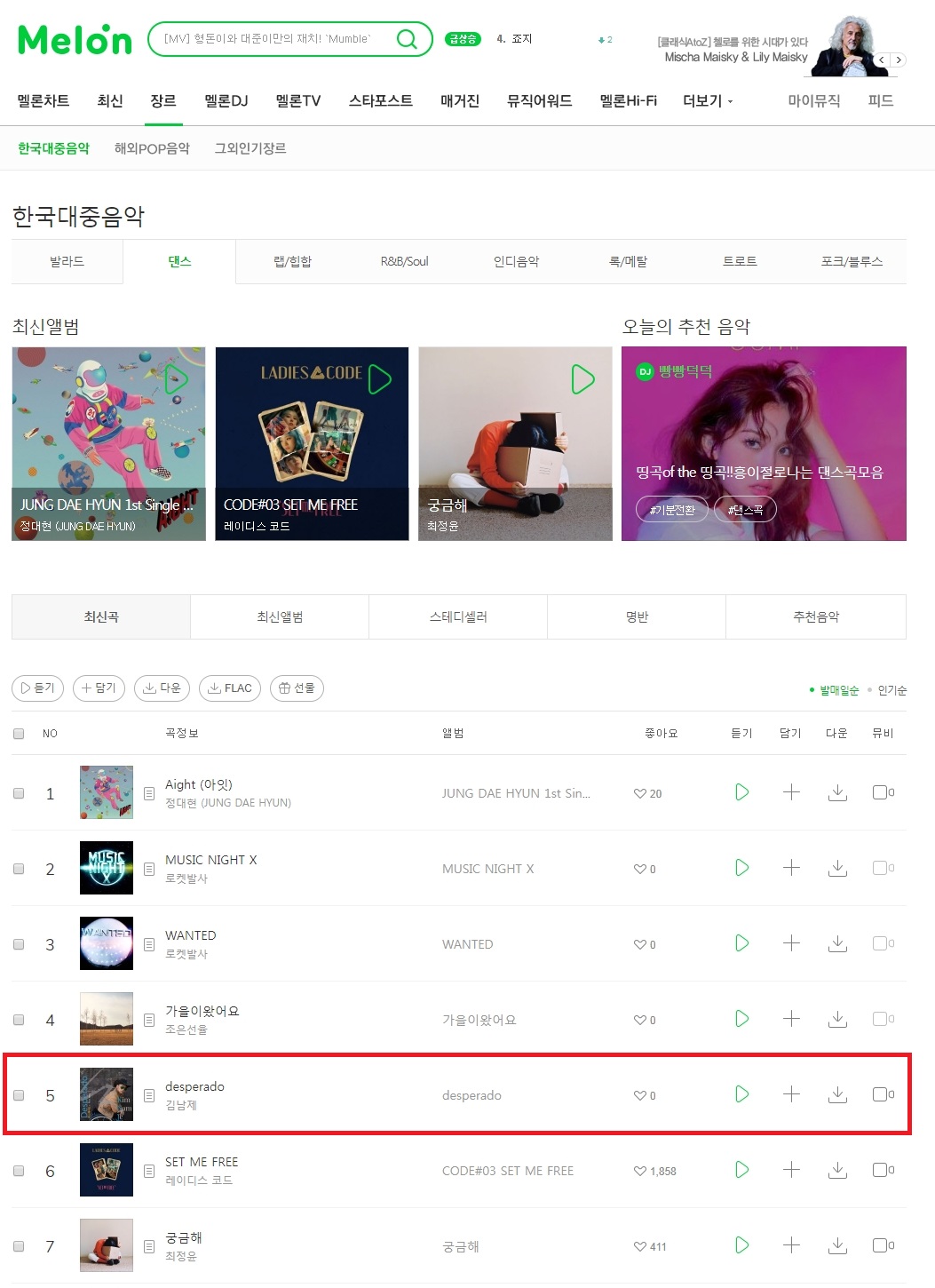Viewport: 935px width, 1288px height.
Task: Open music video for SET ME FREE
Action: point(883,1170)
